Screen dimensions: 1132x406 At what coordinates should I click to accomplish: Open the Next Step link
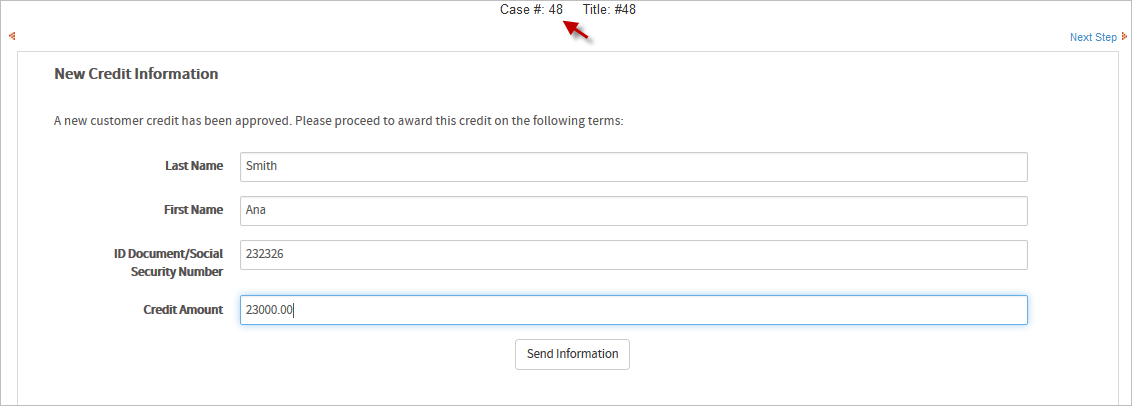(x=1093, y=38)
